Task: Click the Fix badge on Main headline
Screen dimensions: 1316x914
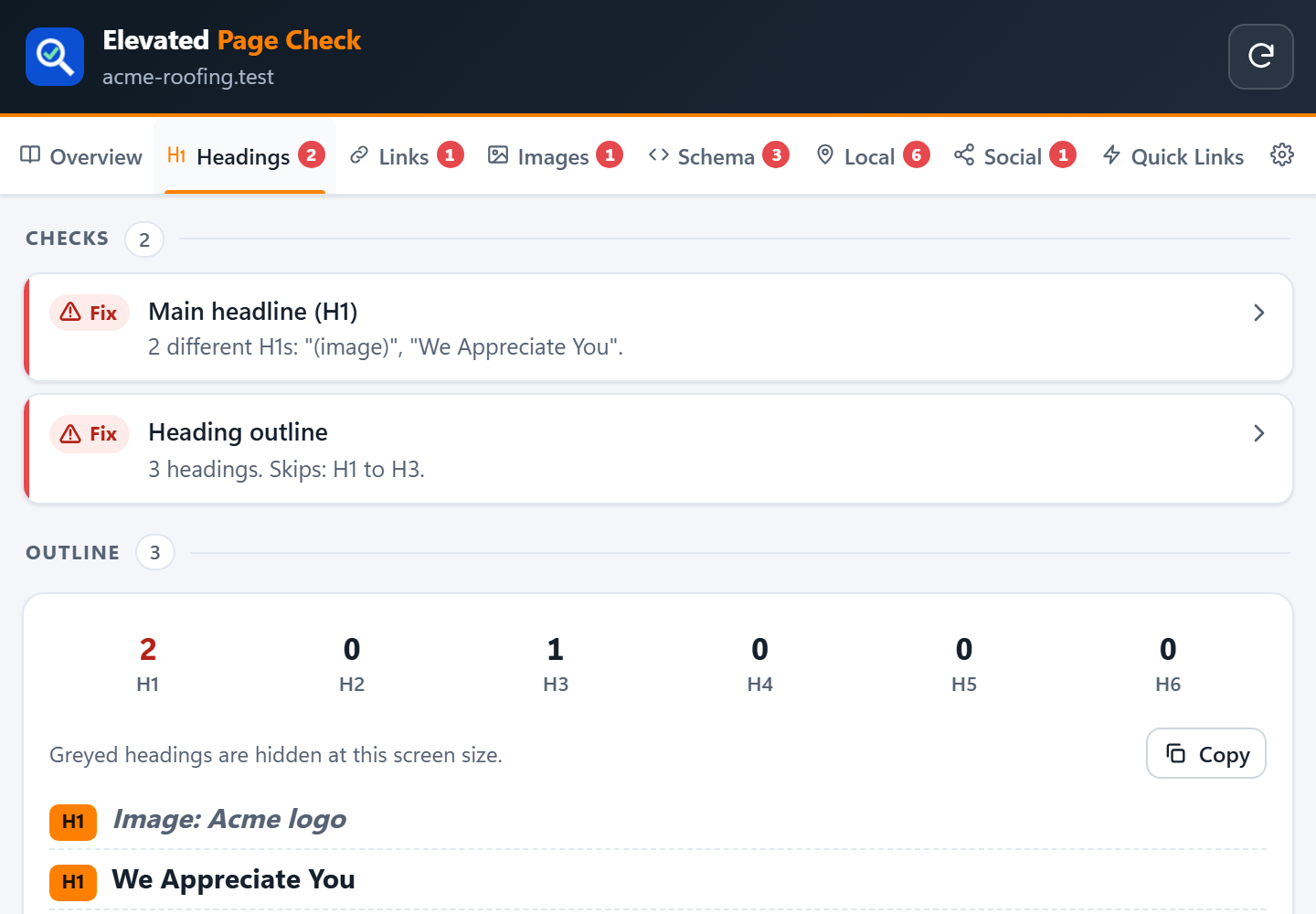Action: [90, 313]
